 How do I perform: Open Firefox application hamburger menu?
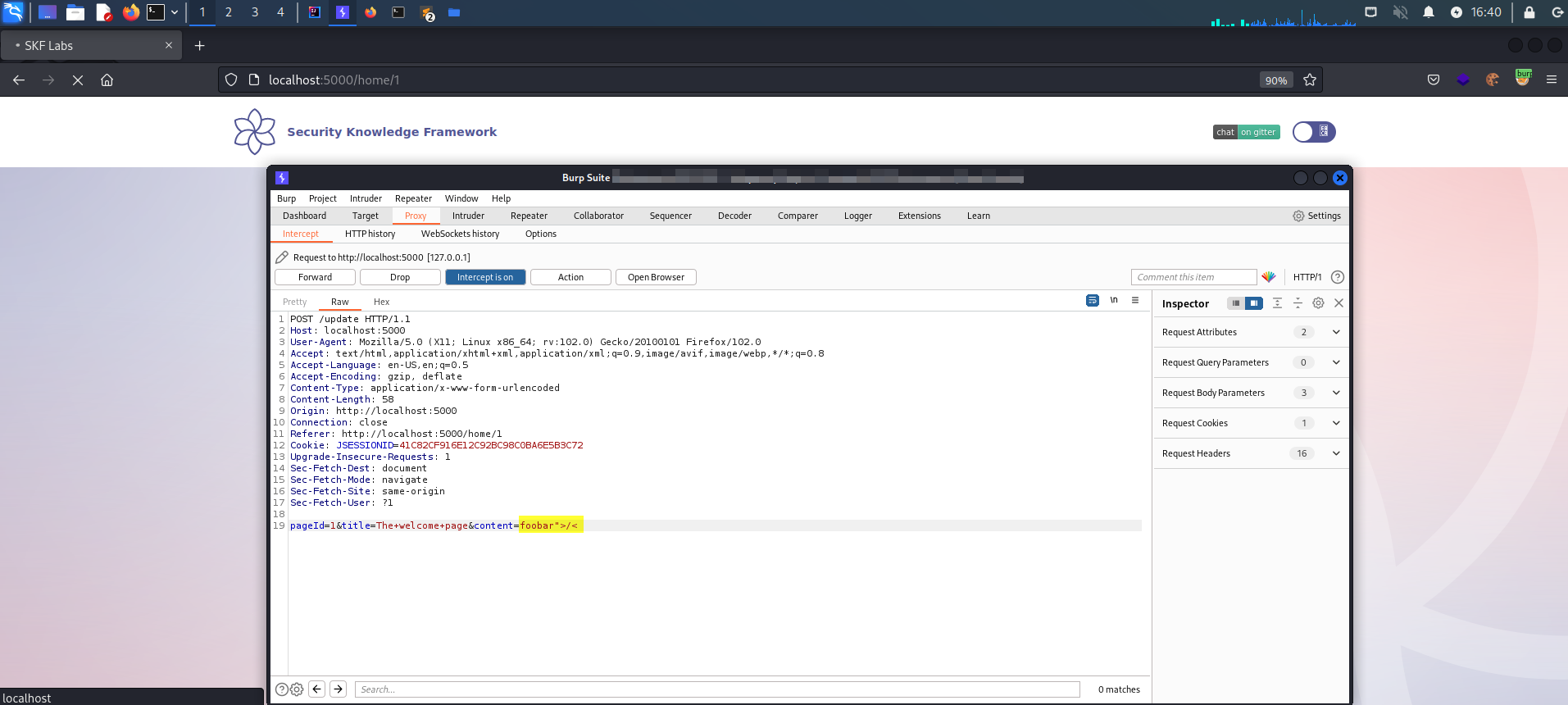1551,80
